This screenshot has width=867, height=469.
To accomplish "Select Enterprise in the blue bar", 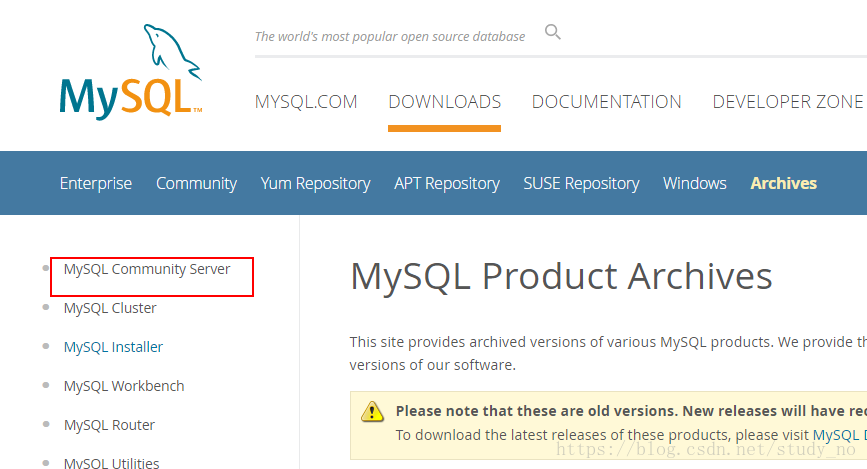I will click(96, 183).
